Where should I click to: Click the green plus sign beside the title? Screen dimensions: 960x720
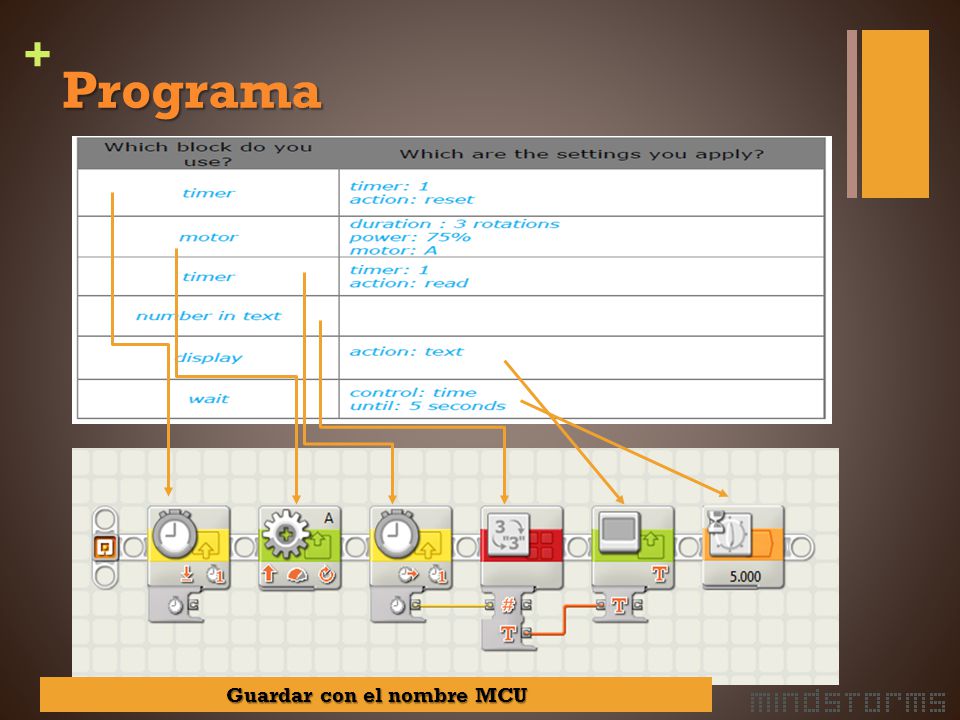[37, 54]
